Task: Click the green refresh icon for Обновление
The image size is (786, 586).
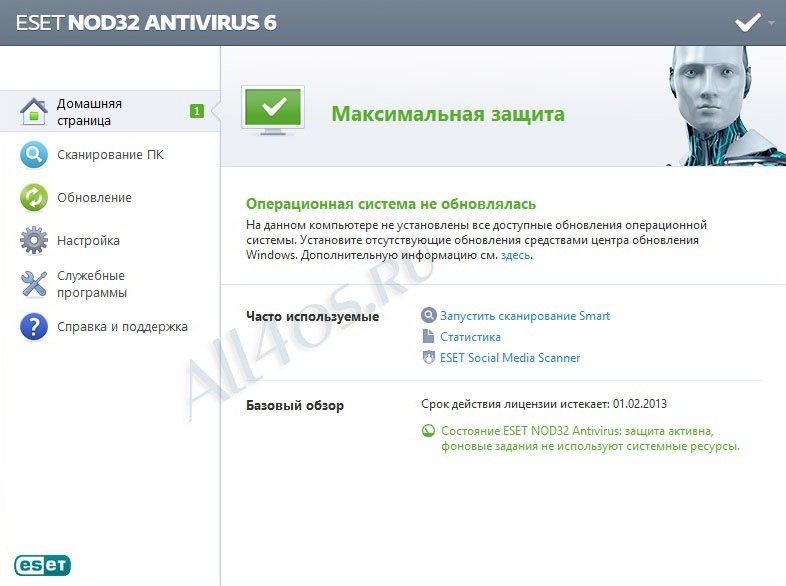Action: coord(34,198)
